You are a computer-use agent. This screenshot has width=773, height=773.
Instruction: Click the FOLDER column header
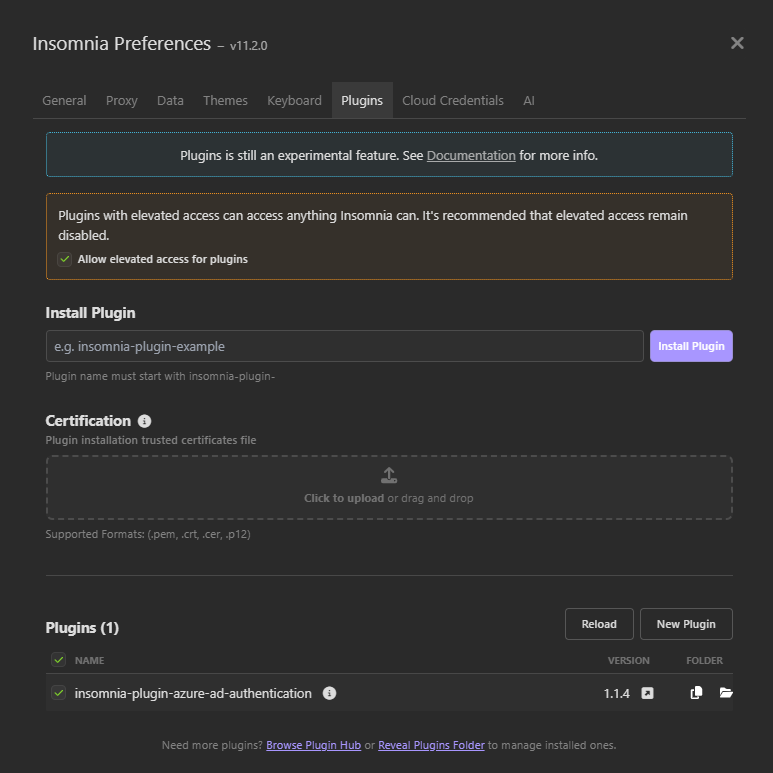704,661
